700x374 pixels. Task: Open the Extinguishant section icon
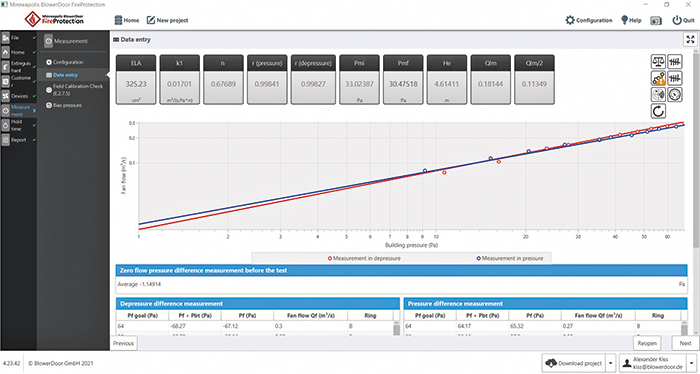coord(5,67)
